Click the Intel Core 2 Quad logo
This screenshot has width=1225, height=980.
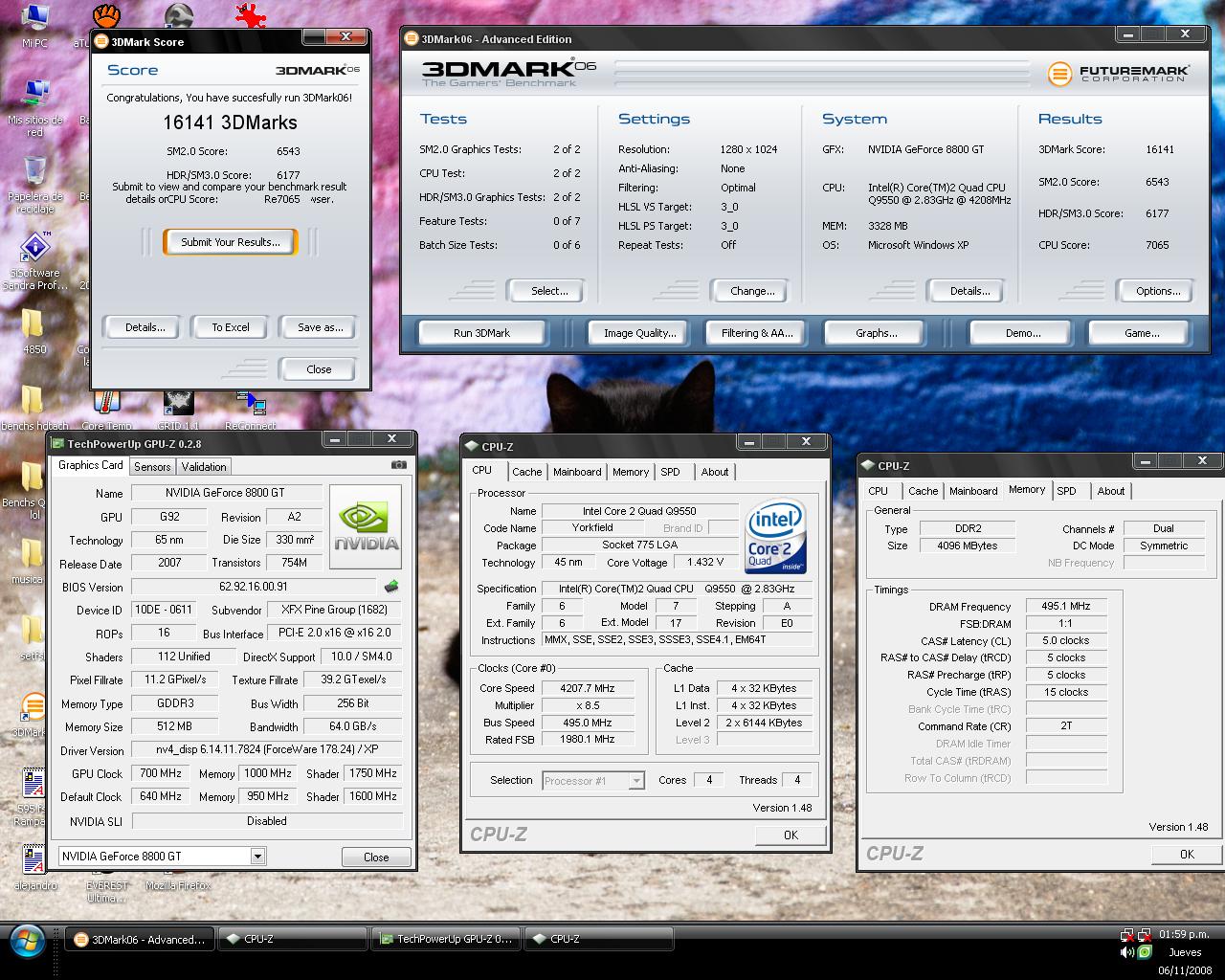point(775,535)
